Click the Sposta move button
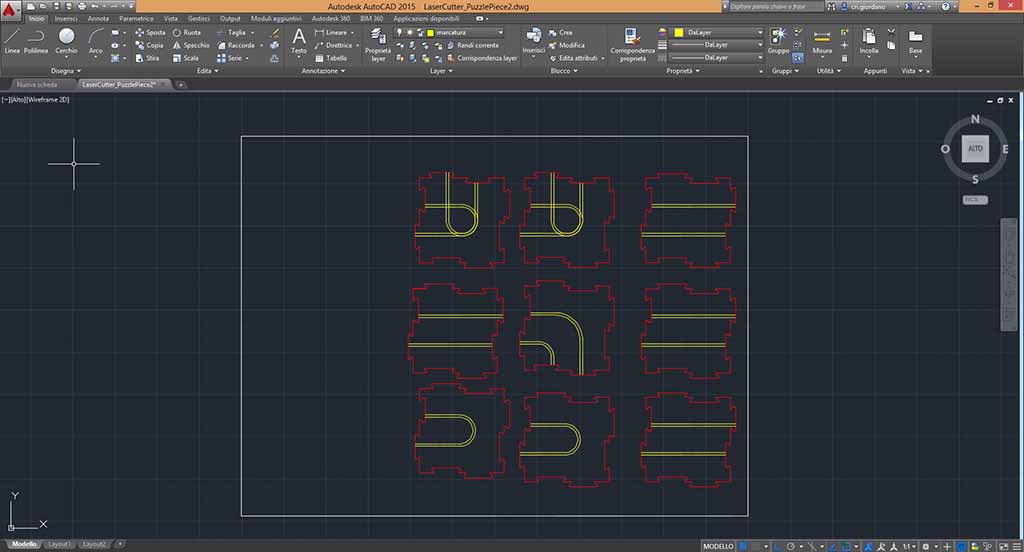The image size is (1024, 552). coord(151,32)
